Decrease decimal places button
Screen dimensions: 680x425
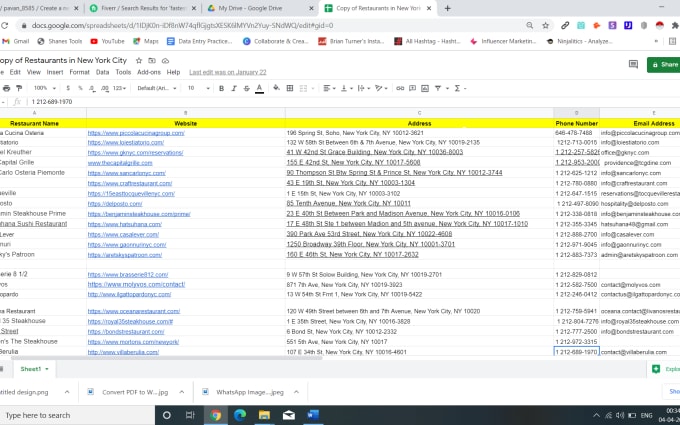click(92, 88)
